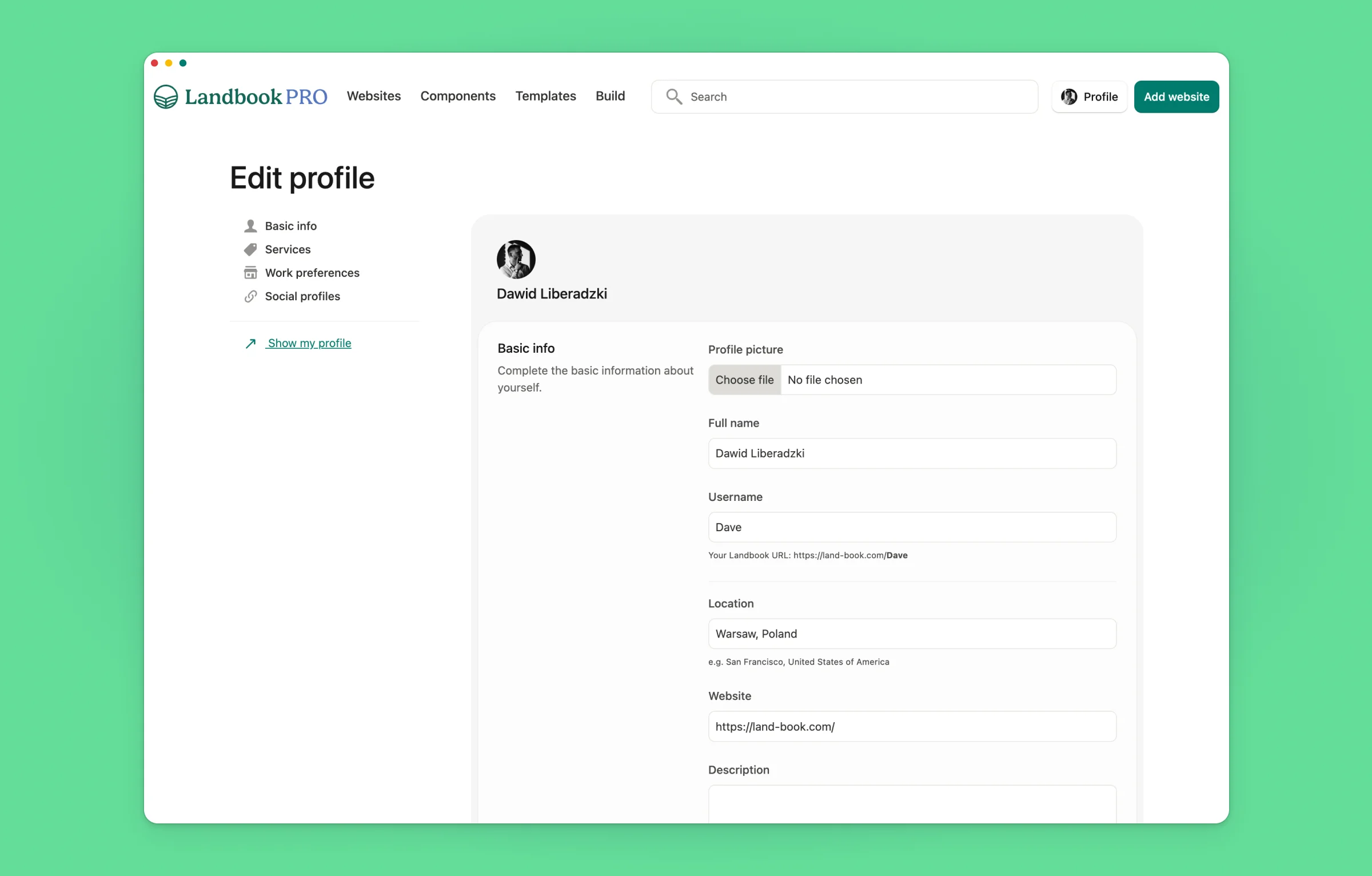Image resolution: width=1372 pixels, height=876 pixels.
Task: Click the avatar in the Profile button
Action: click(1069, 97)
